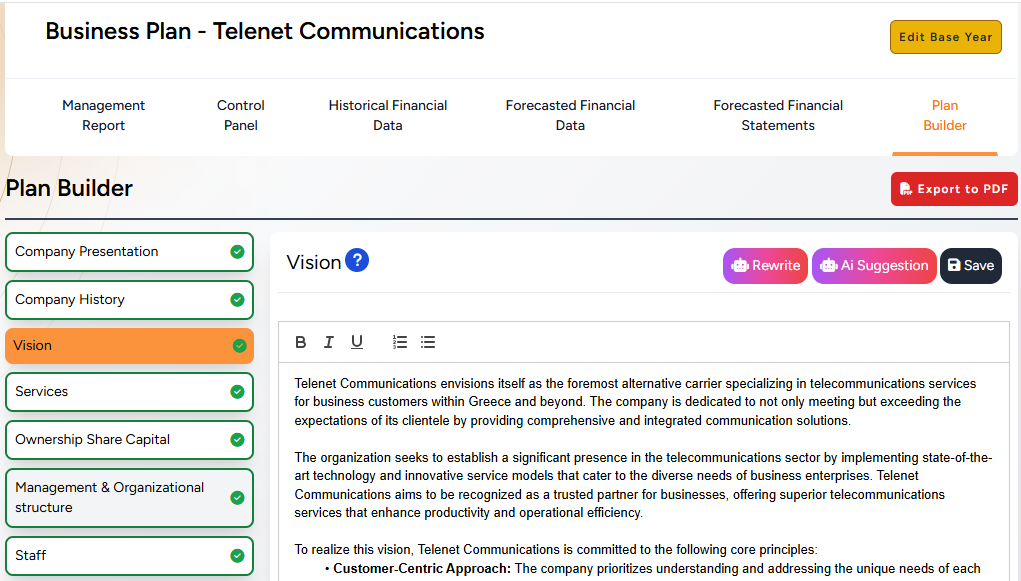Toggle italic formatting in editor toolbar
This screenshot has width=1021, height=581.
pos(329,342)
